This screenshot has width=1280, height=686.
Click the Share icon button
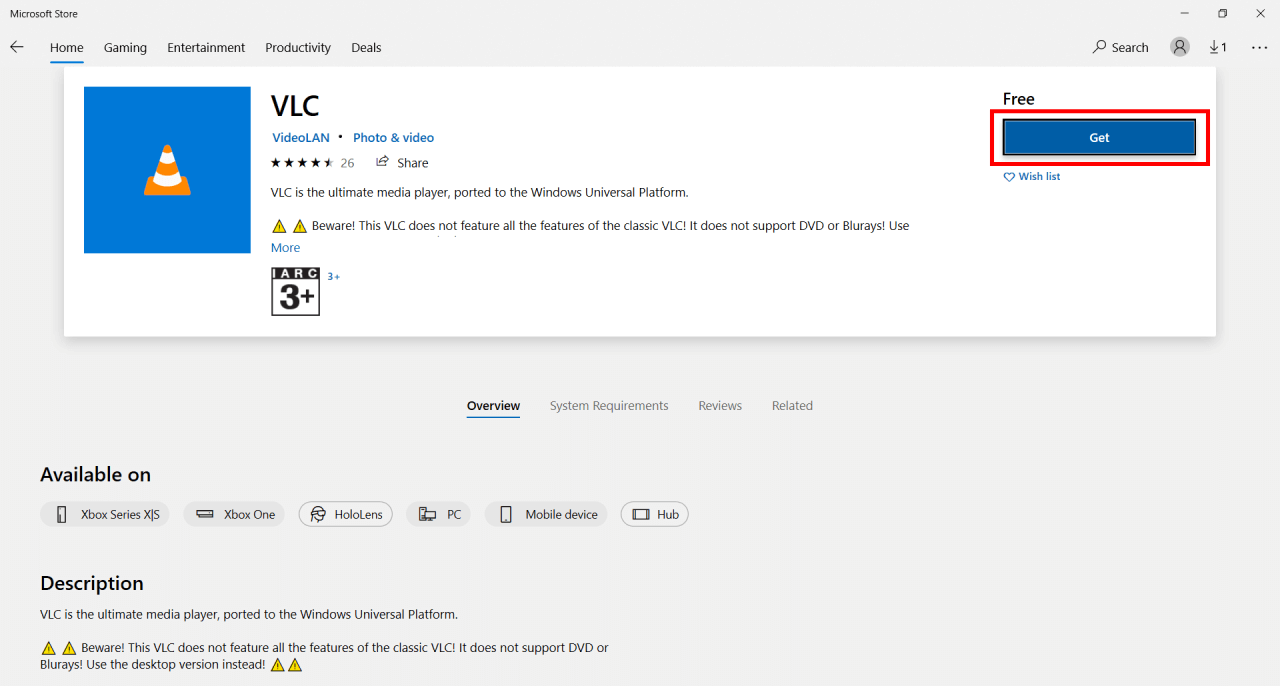coord(402,163)
